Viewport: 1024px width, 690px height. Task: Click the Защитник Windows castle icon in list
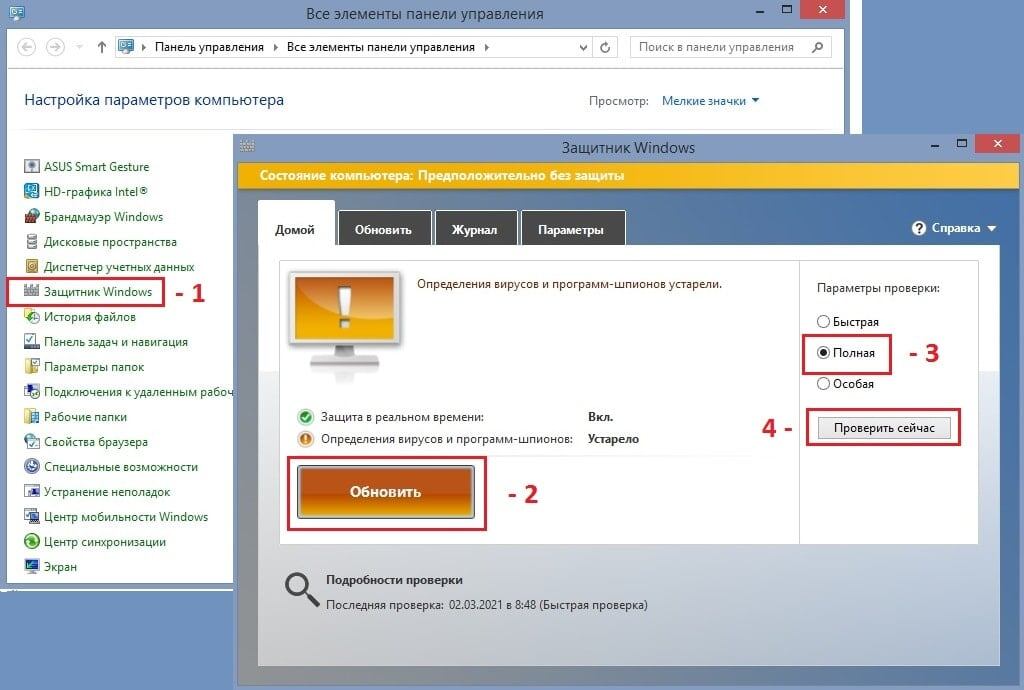[x=31, y=291]
